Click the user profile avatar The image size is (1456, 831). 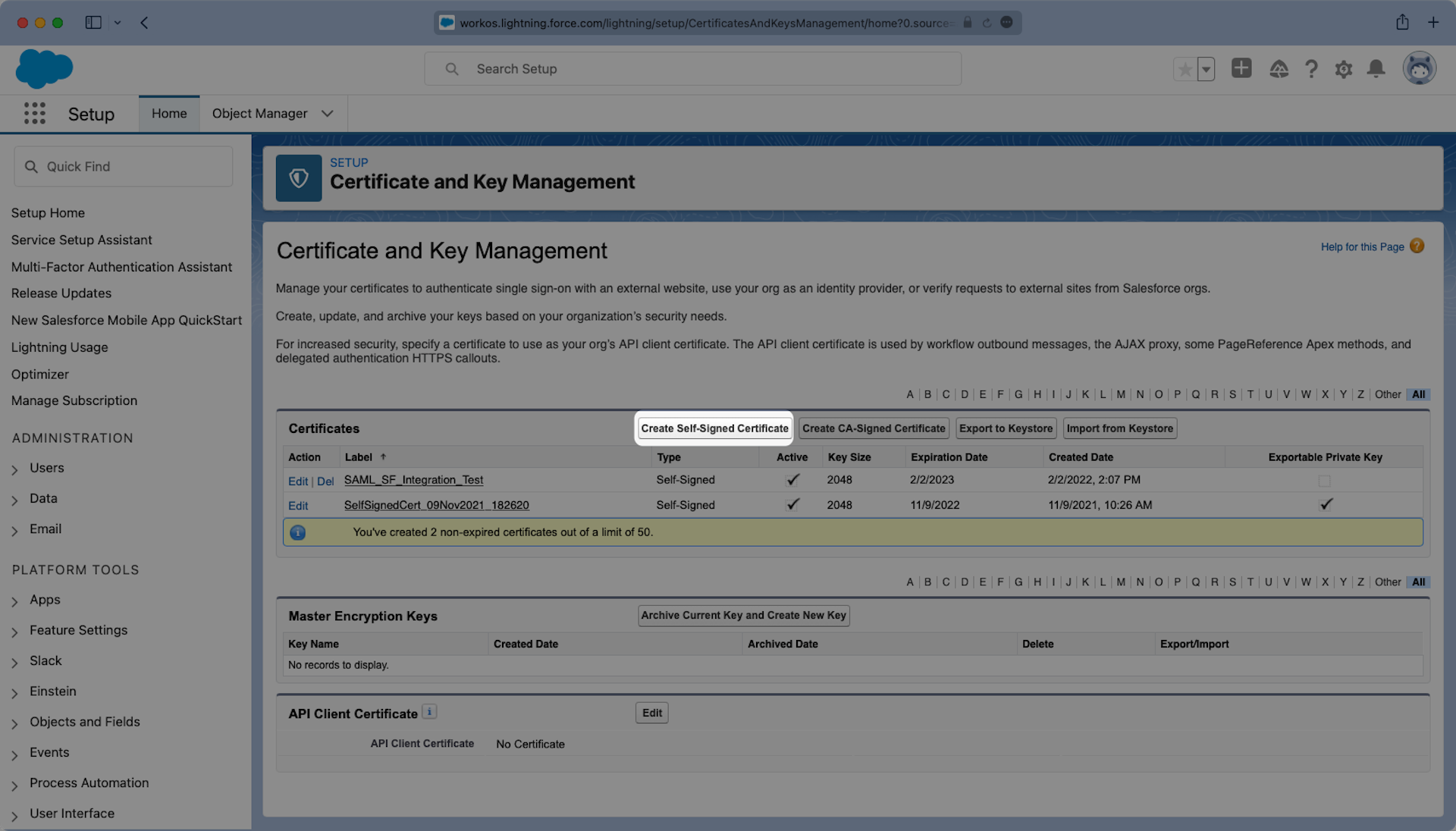tap(1419, 68)
